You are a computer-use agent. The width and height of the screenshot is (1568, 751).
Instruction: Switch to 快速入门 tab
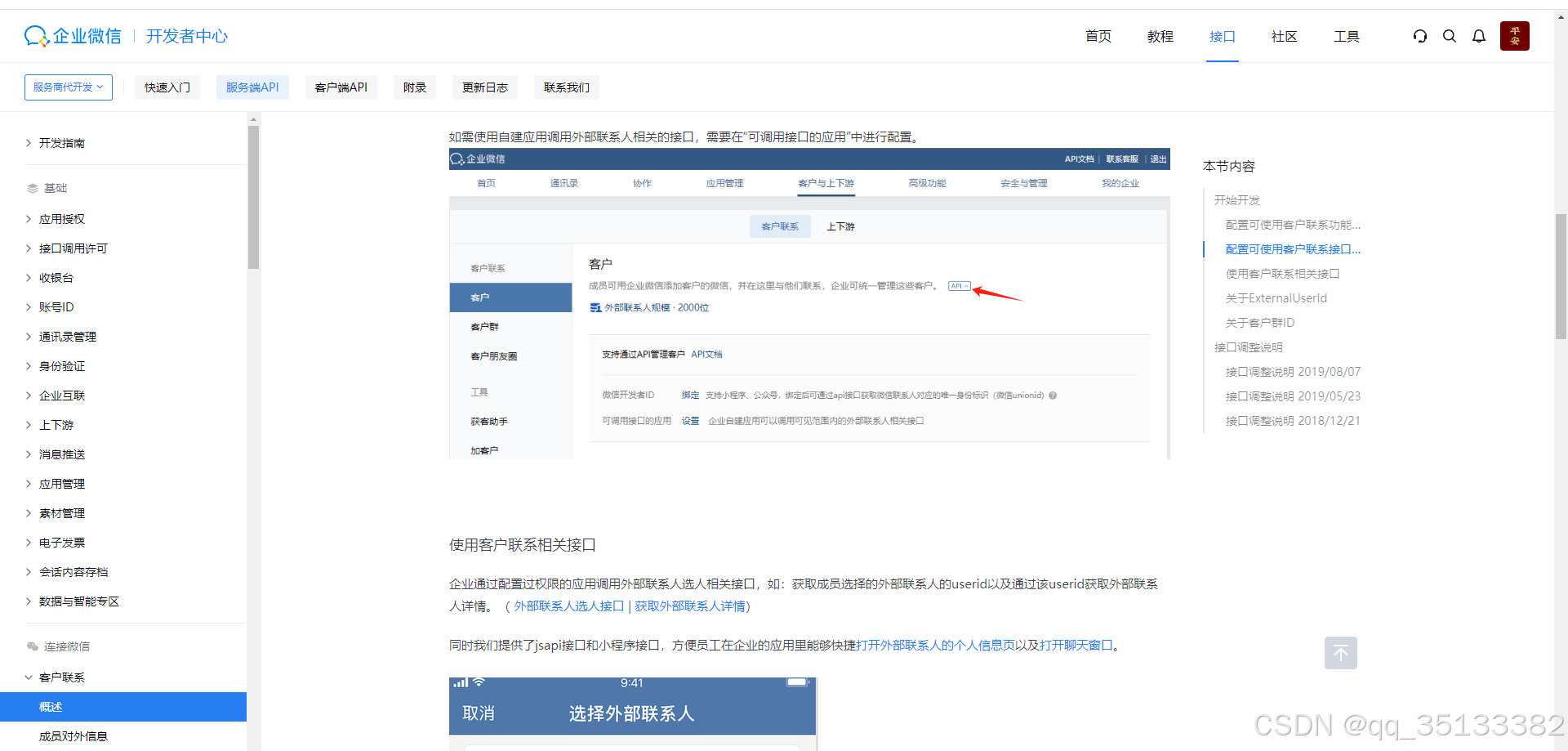click(x=167, y=87)
